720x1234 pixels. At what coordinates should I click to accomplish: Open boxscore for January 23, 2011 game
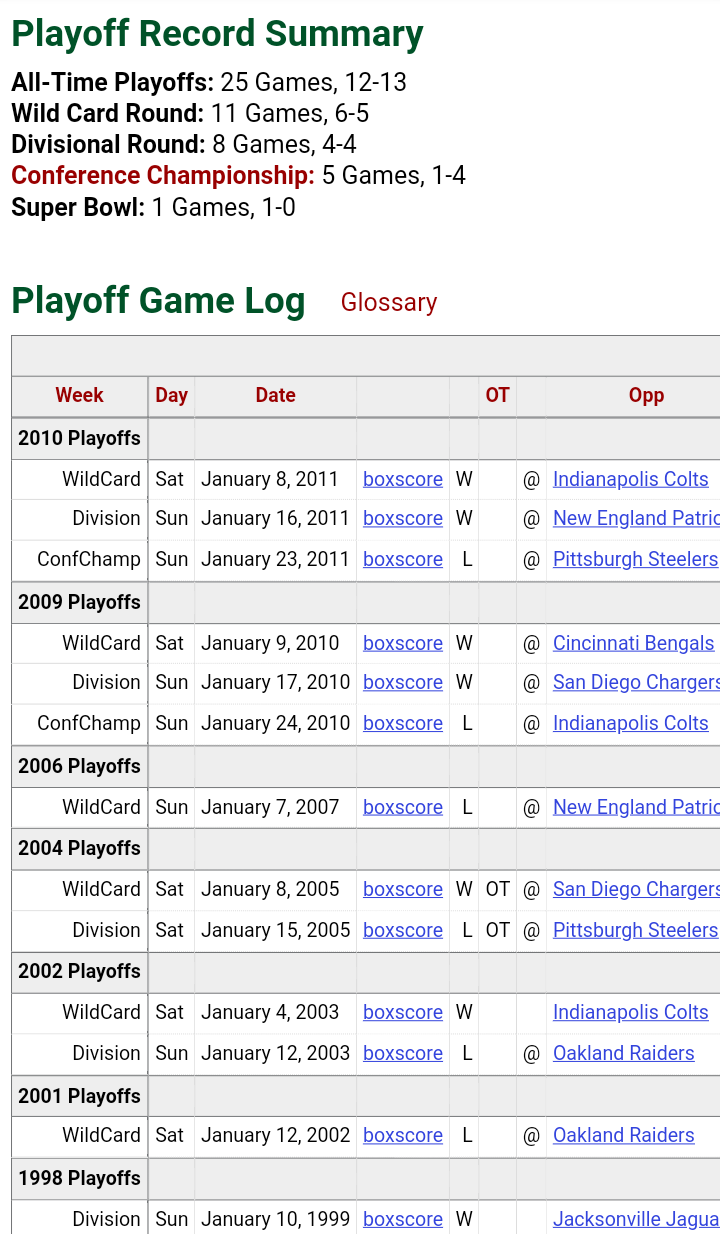point(403,559)
